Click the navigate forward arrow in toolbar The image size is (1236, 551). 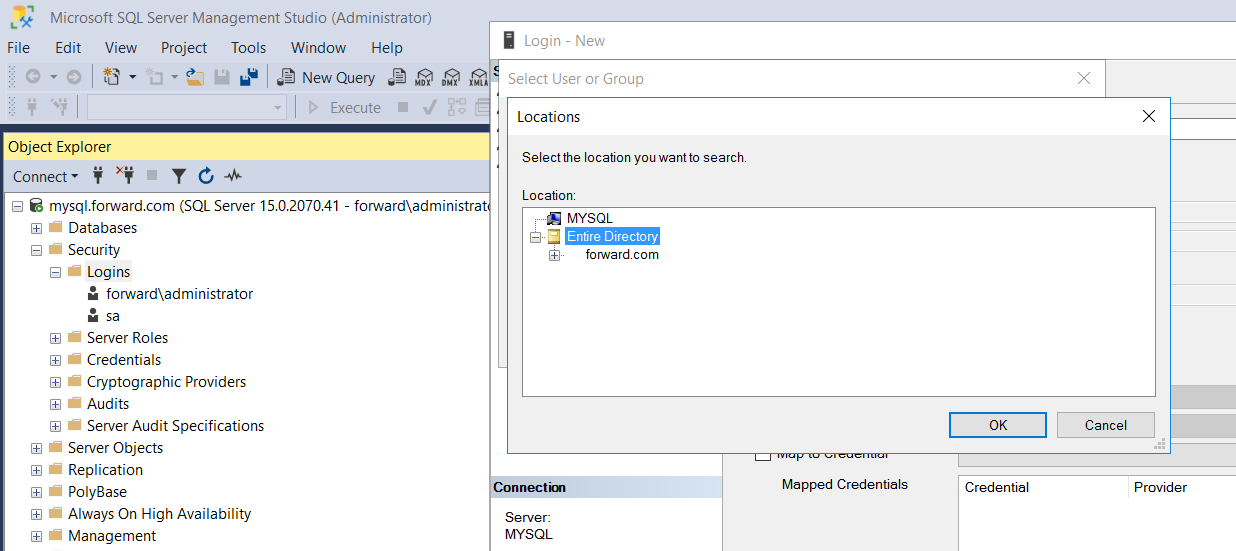(74, 77)
